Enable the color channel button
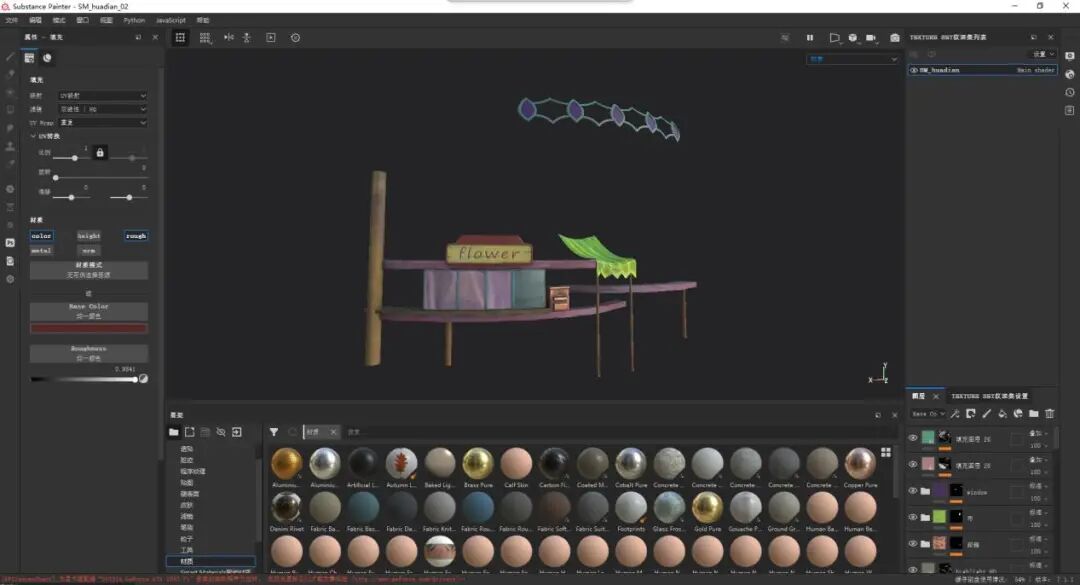The image size is (1080, 585). (41, 236)
